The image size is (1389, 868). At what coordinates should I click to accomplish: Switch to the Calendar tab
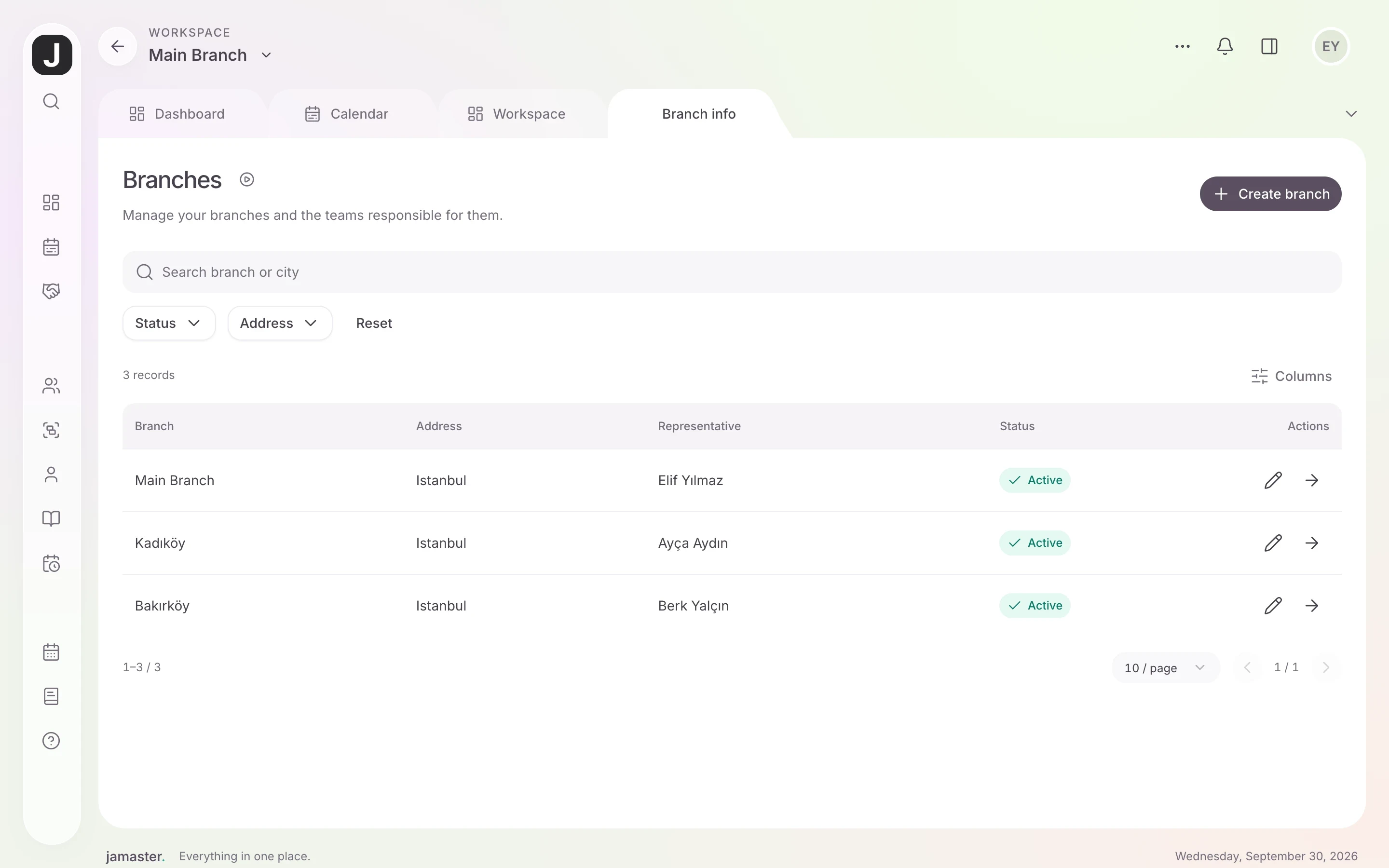[347, 114]
